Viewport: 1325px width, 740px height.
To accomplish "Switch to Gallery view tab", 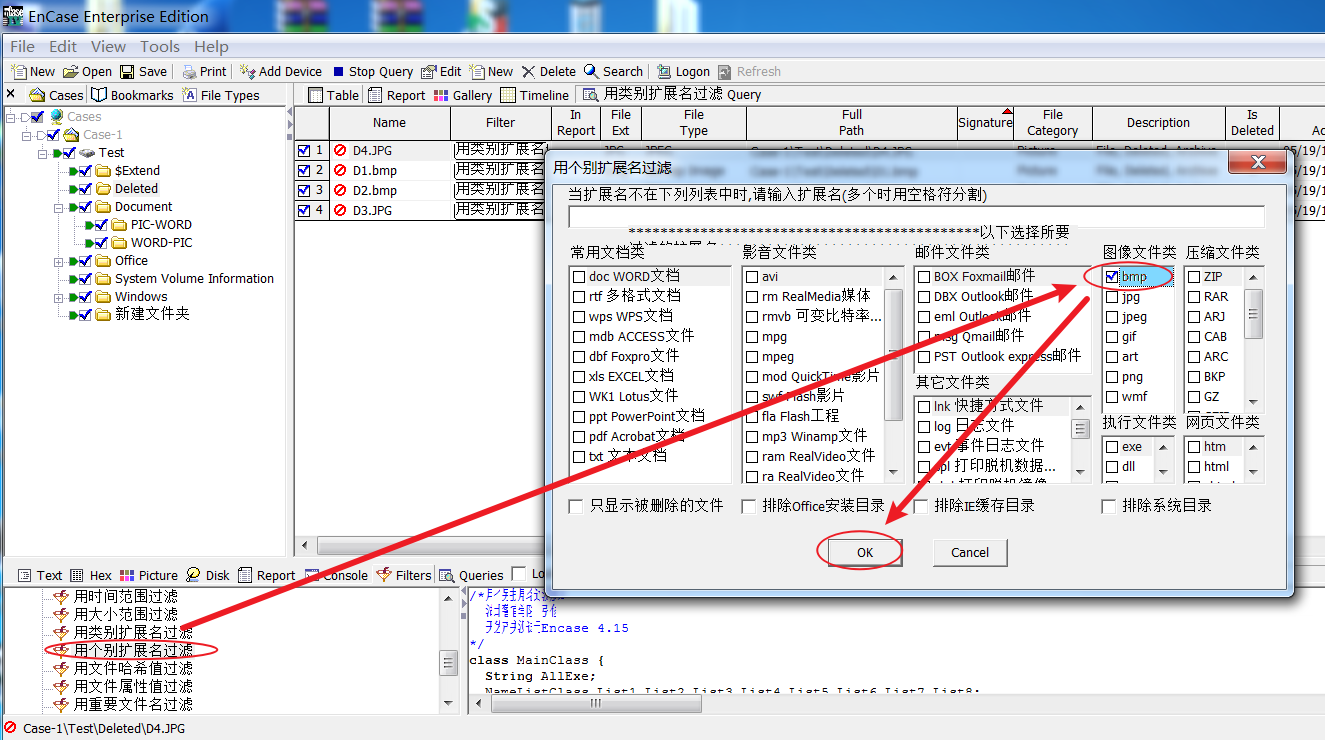I will (463, 95).
